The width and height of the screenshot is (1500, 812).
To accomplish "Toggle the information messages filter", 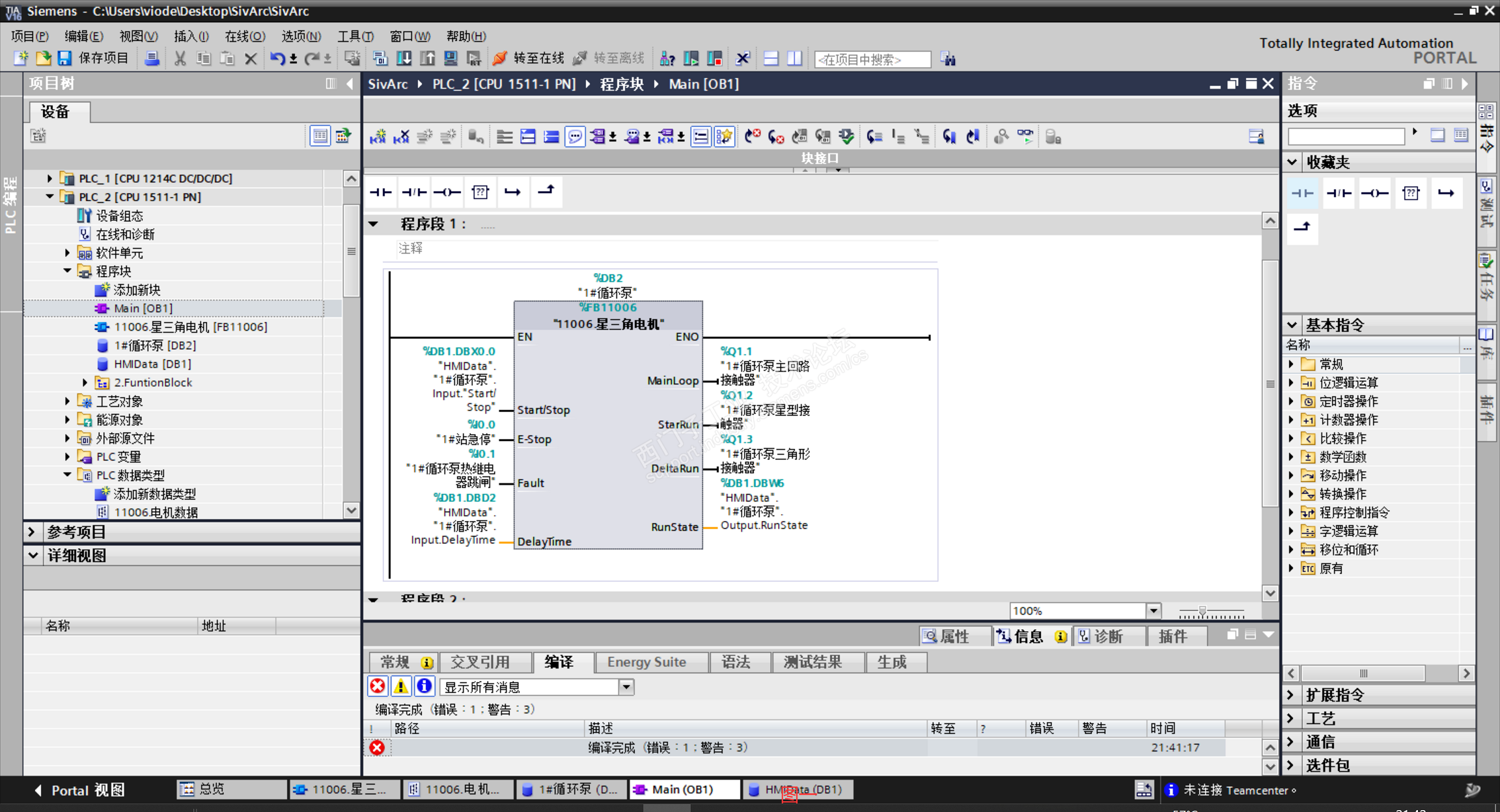I will click(x=424, y=686).
